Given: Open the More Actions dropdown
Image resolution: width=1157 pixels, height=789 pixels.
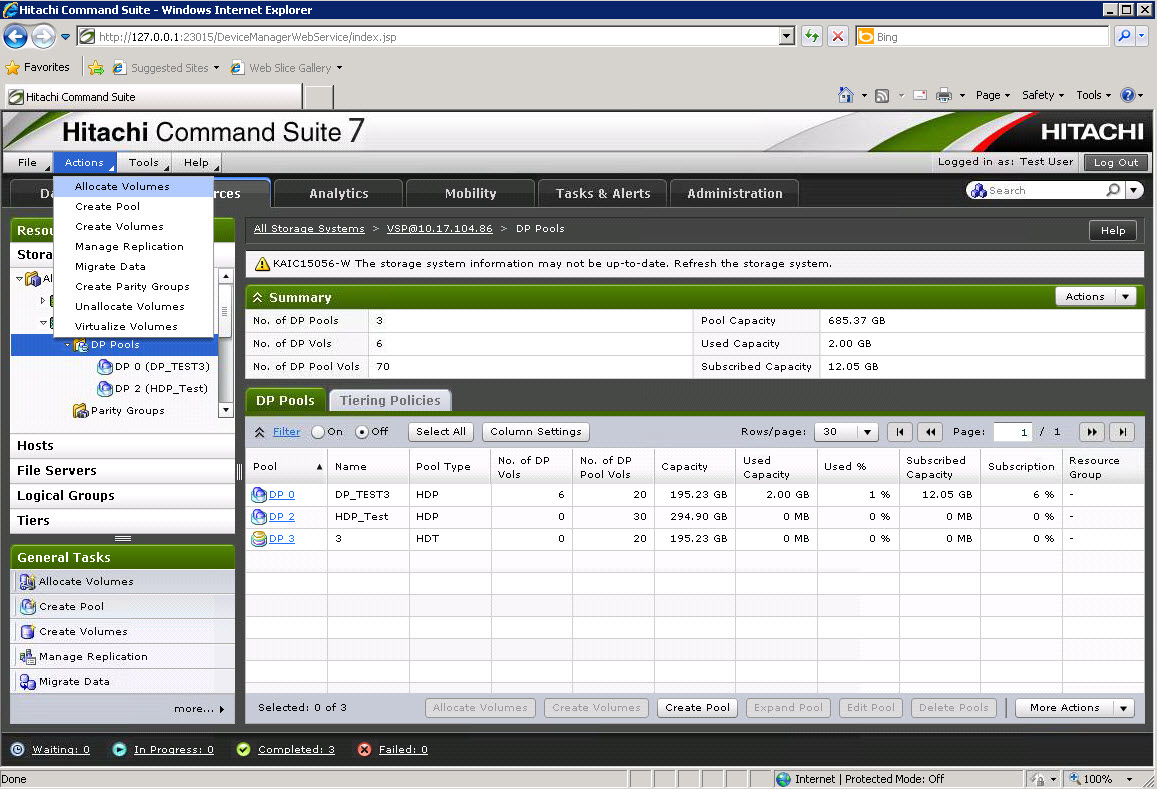Looking at the screenshot, I should tap(1074, 708).
